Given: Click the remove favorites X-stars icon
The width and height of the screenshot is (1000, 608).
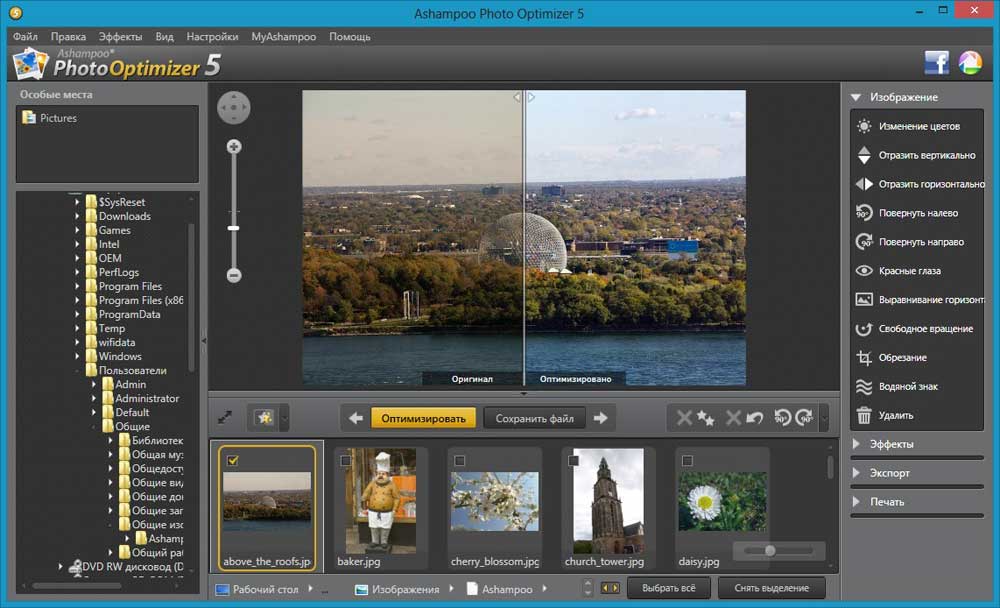Looking at the screenshot, I should pos(695,419).
